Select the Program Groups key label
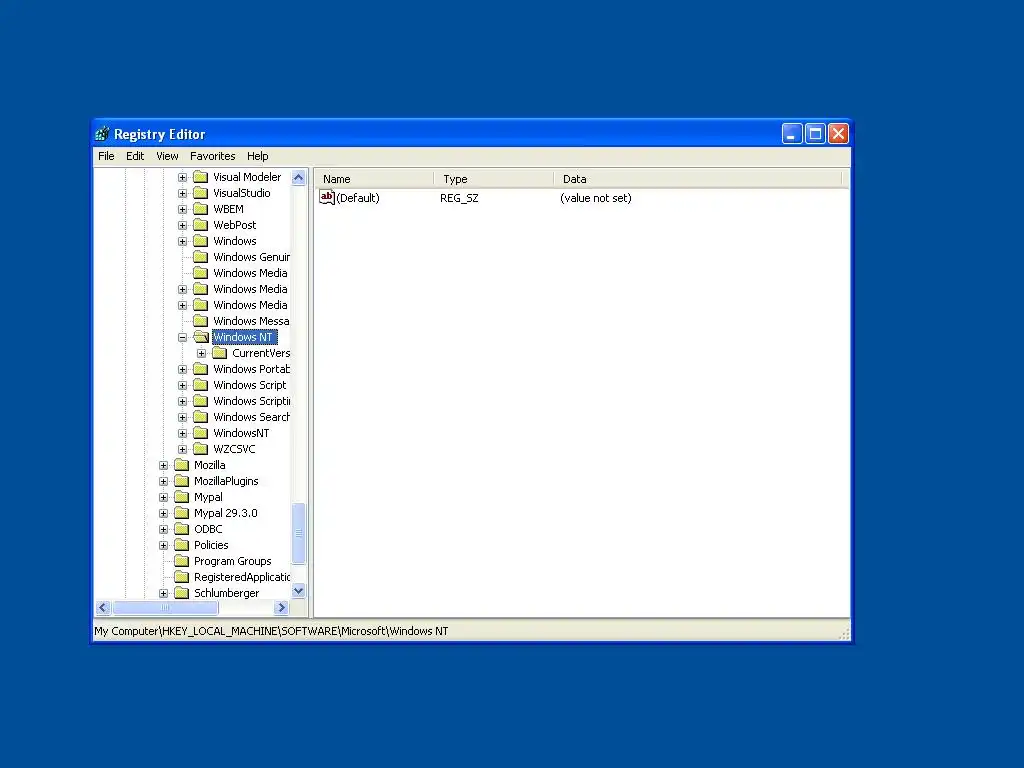The width and height of the screenshot is (1024, 768). click(x=232, y=561)
